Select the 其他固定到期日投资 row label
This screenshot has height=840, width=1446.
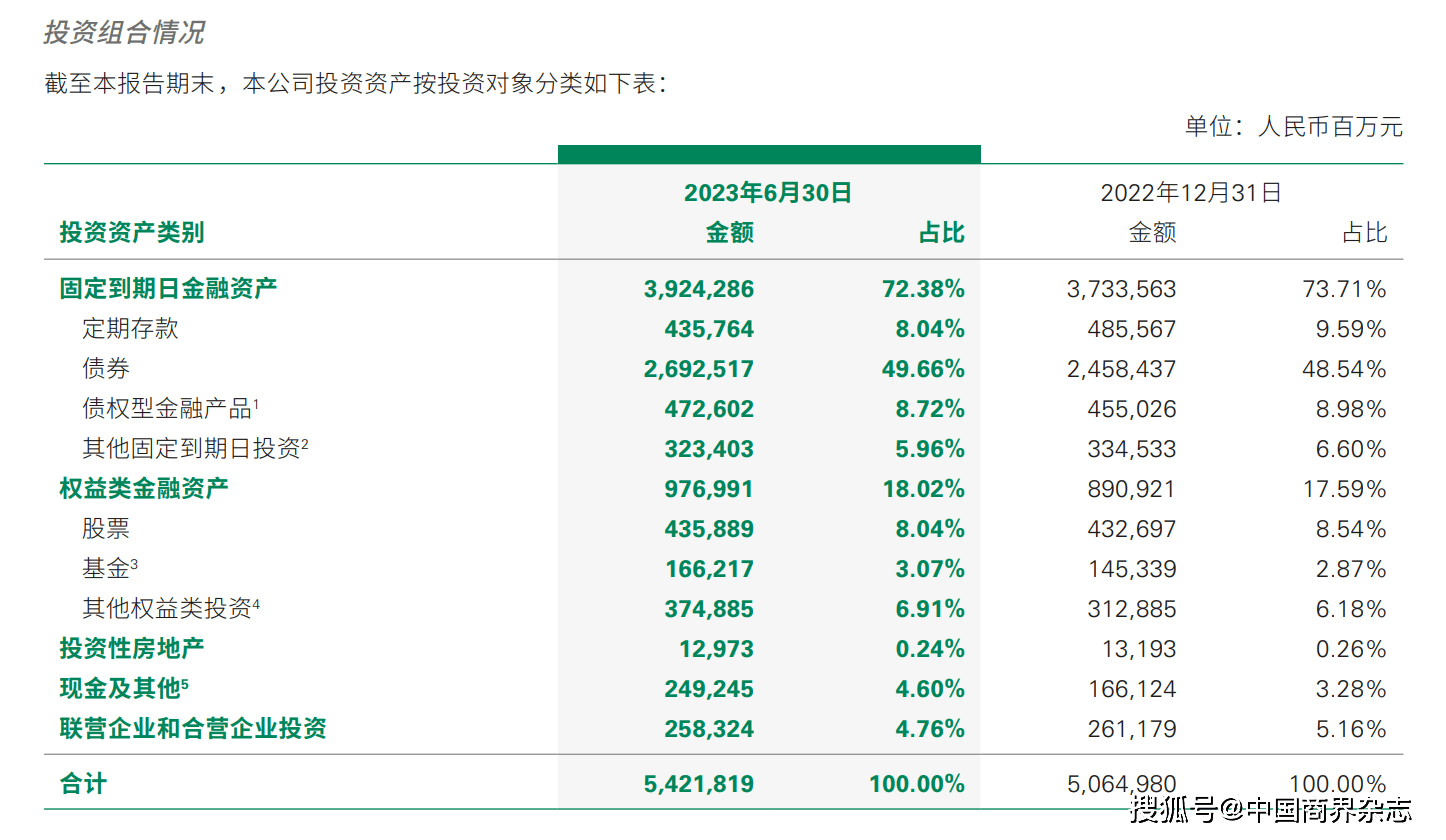pyautogui.click(x=194, y=449)
